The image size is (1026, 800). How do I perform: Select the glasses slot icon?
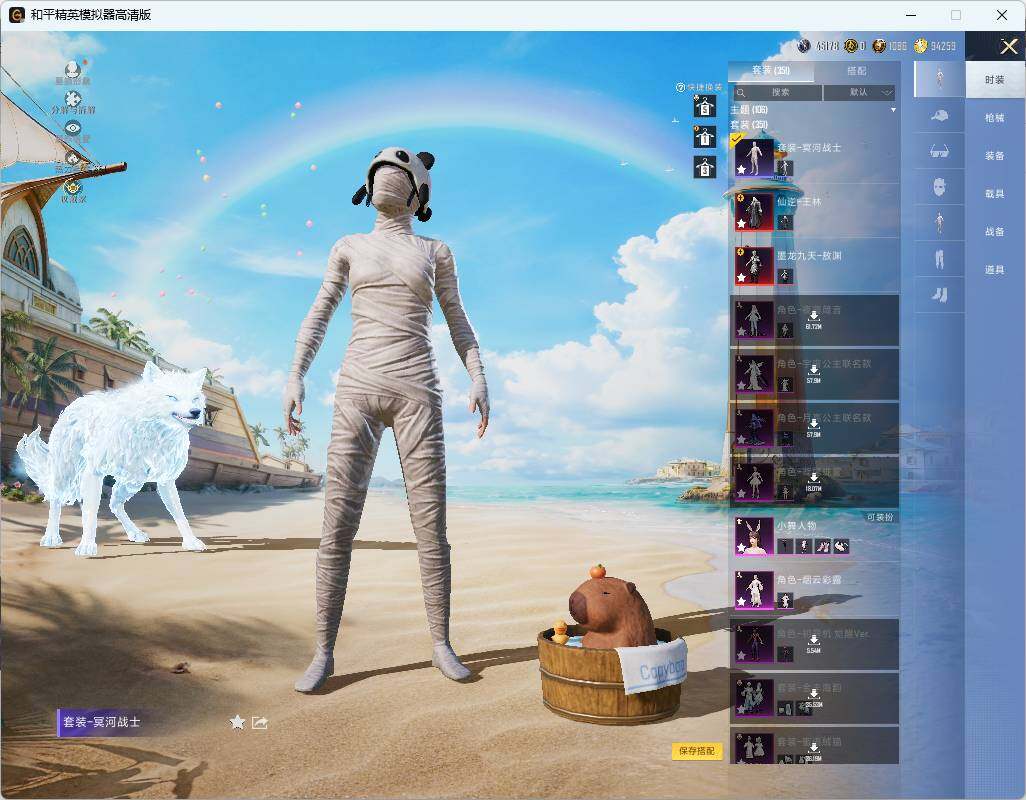point(939,152)
